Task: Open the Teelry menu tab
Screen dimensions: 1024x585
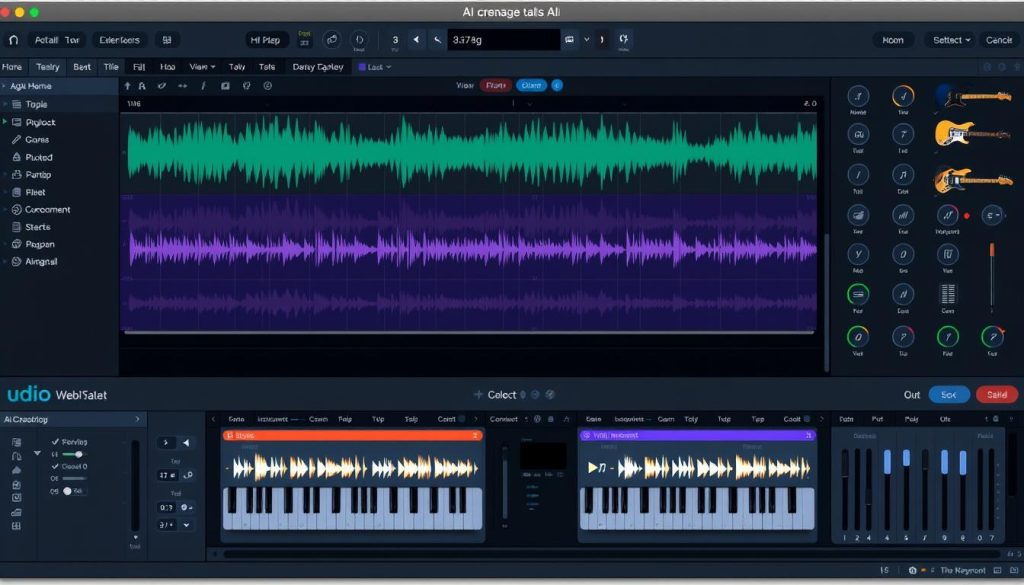Action: tap(48, 67)
